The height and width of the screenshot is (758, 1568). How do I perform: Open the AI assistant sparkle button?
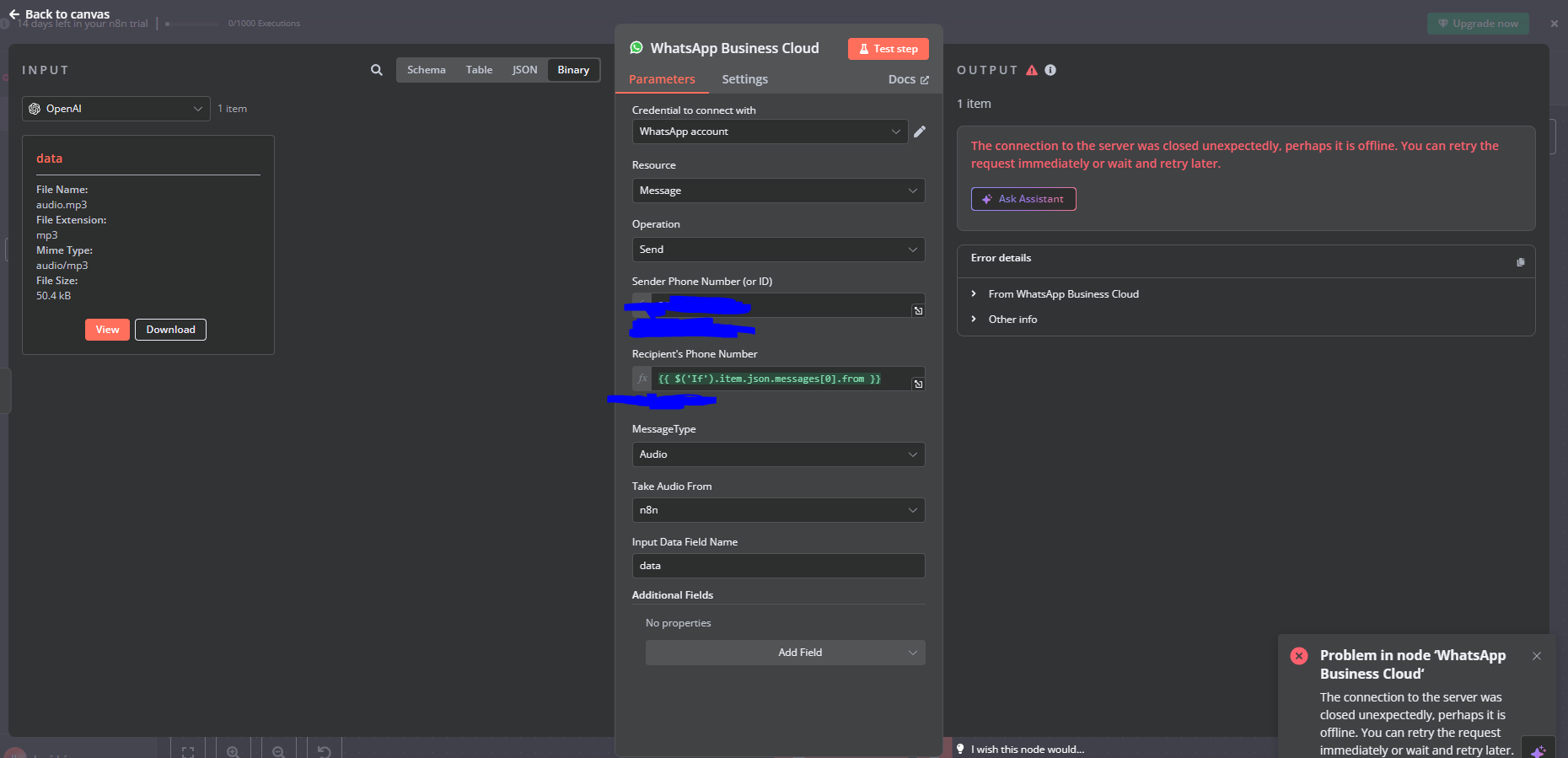[1538, 749]
